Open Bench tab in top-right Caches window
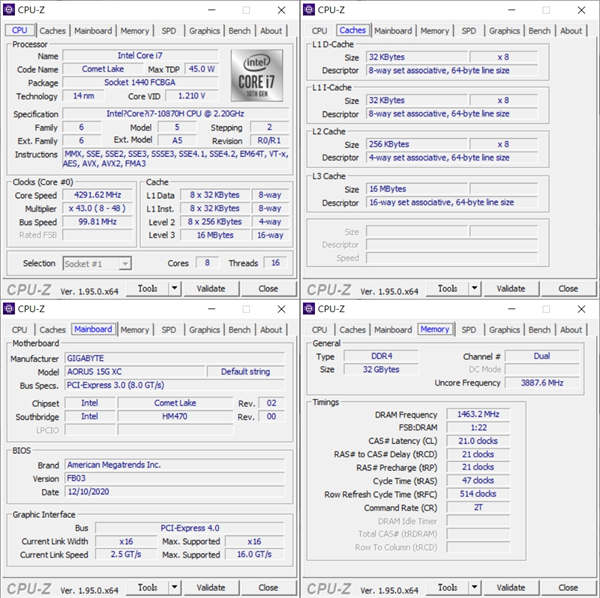 click(540, 31)
